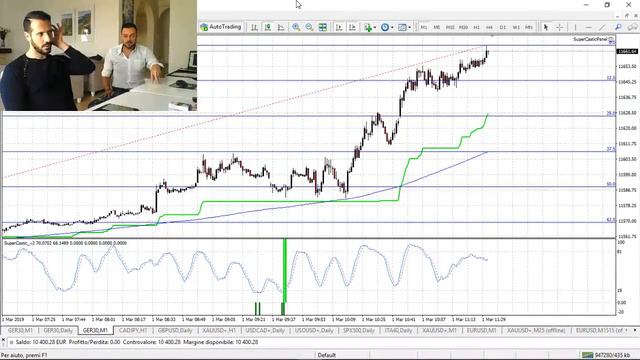Open the GER30,Daily chart tab
The image size is (640, 360).
(58, 330)
